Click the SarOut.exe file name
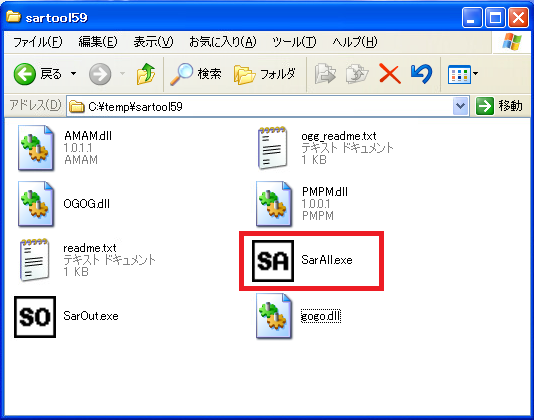The width and height of the screenshot is (534, 420). tap(91, 316)
